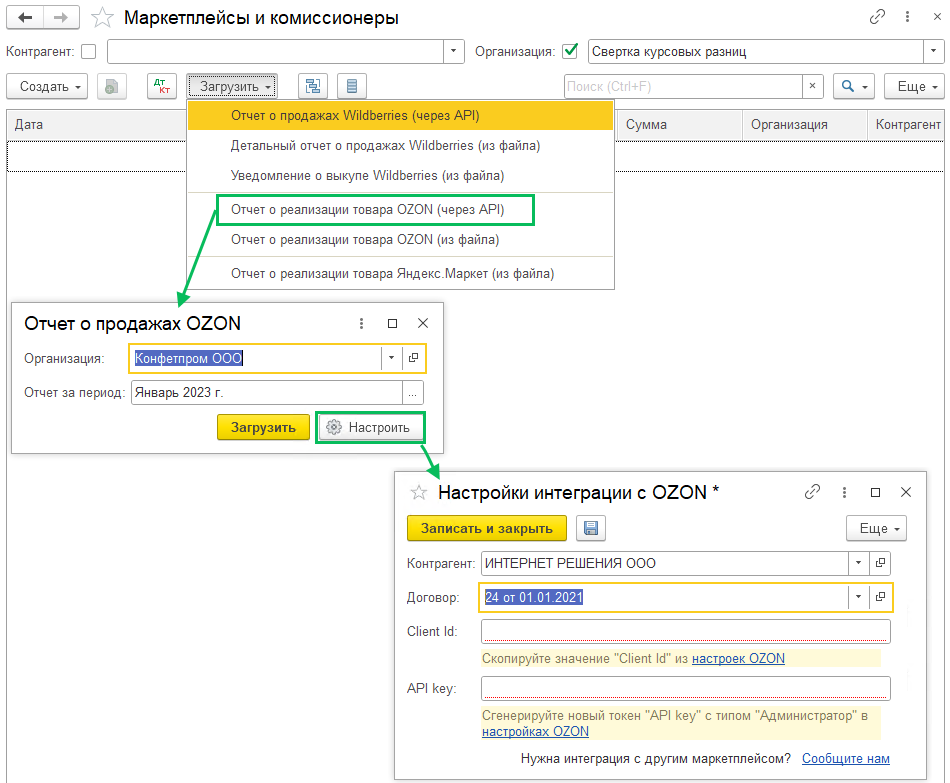Add page to favorites star
The height and width of the screenshot is (783, 950).
click(x=101, y=18)
